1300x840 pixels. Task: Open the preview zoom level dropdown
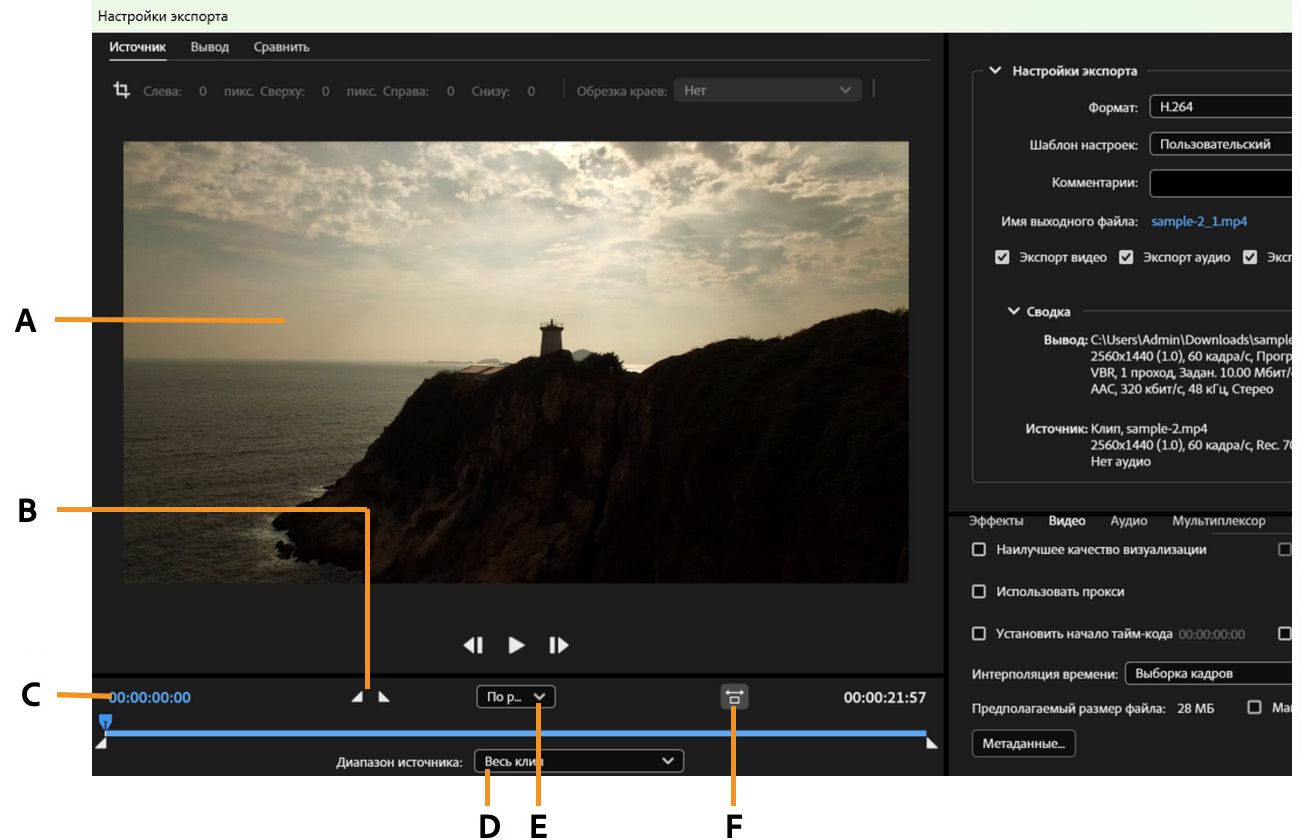(516, 697)
